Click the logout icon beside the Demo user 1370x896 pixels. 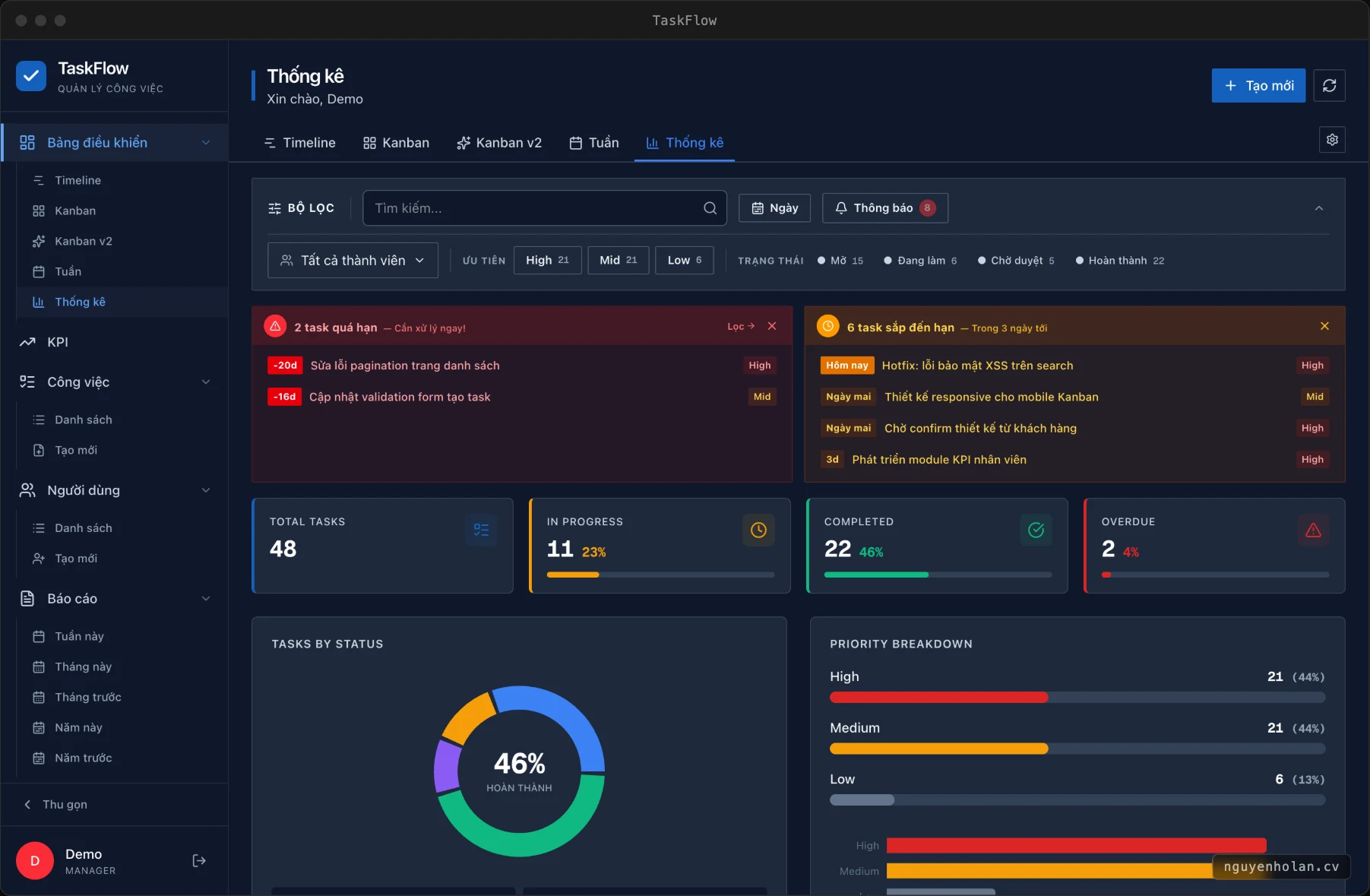coord(199,860)
